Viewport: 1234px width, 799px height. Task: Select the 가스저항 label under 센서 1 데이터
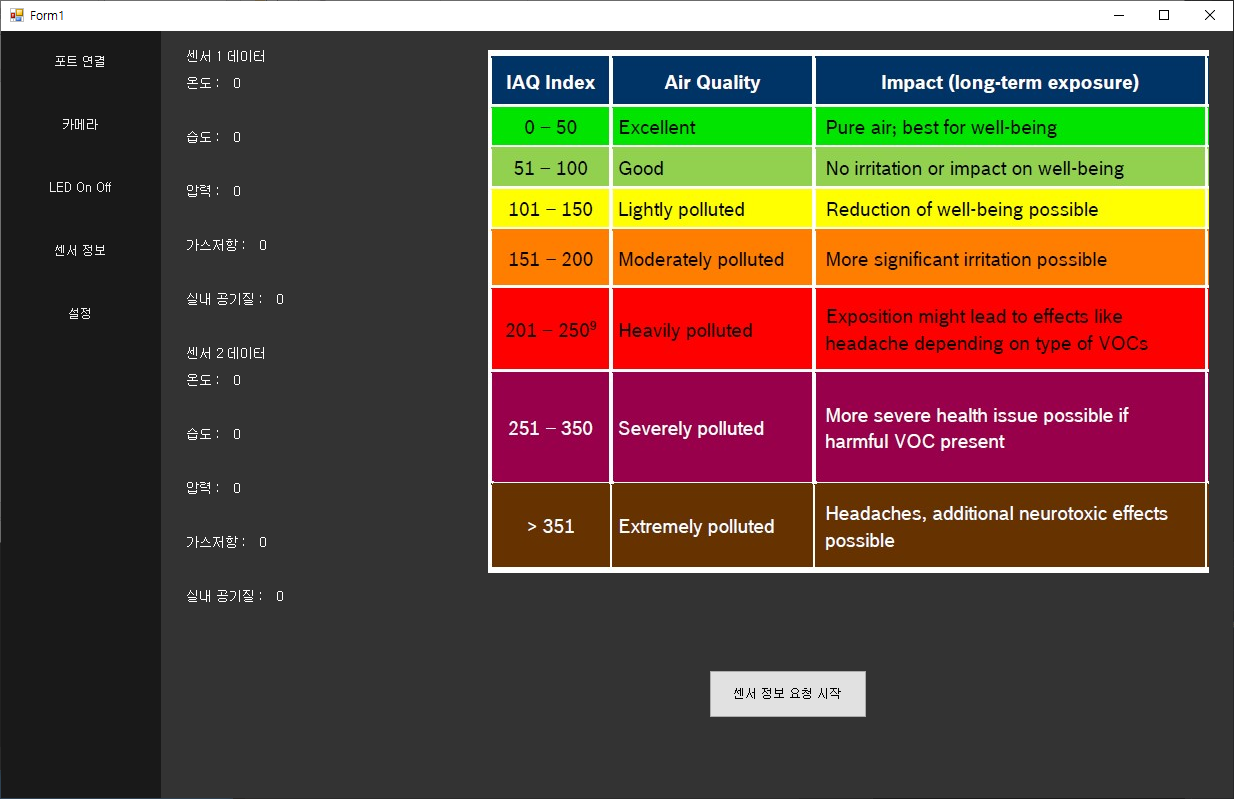(x=216, y=246)
